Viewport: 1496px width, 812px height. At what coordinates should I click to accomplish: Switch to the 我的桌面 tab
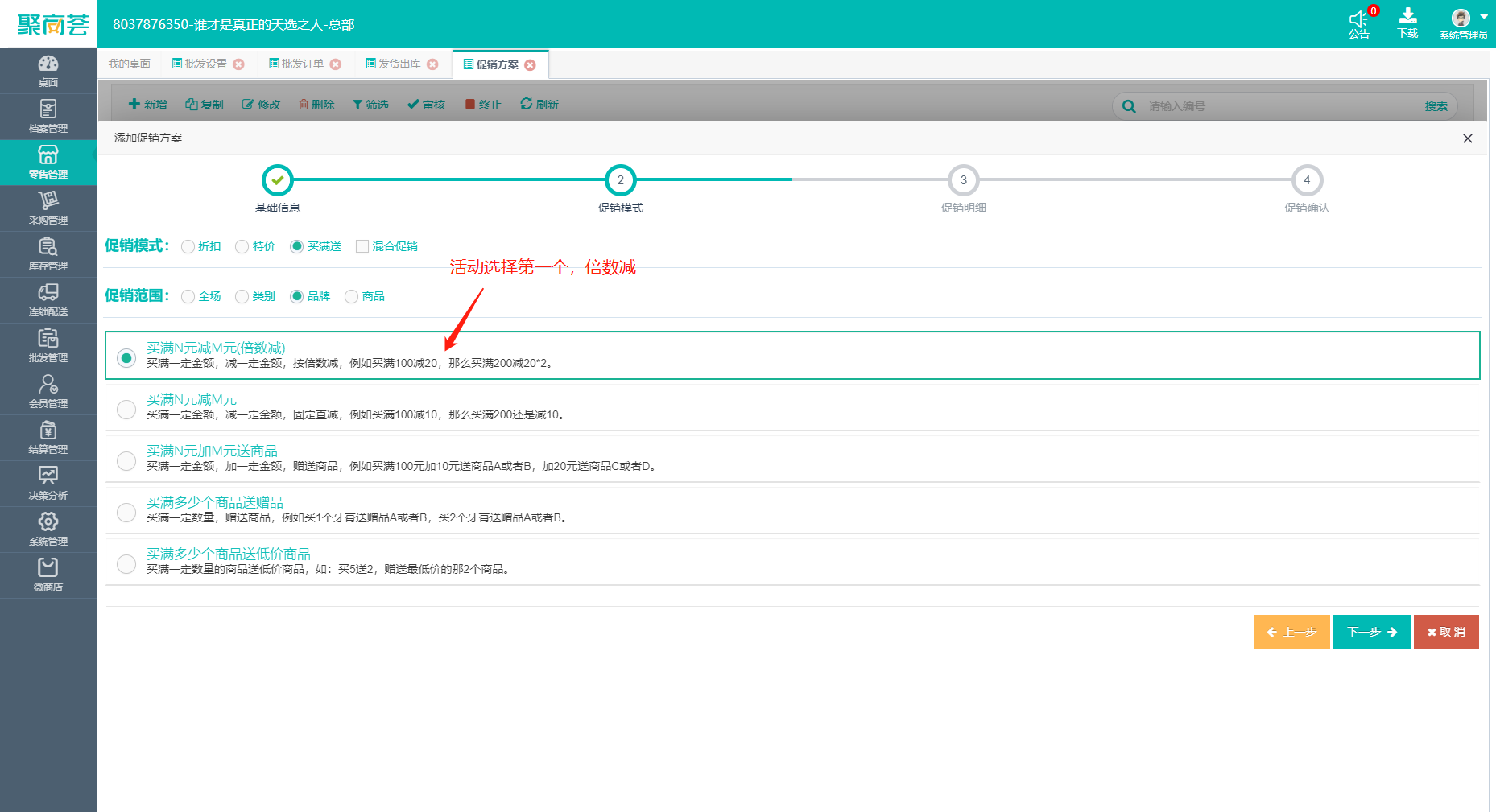(129, 64)
